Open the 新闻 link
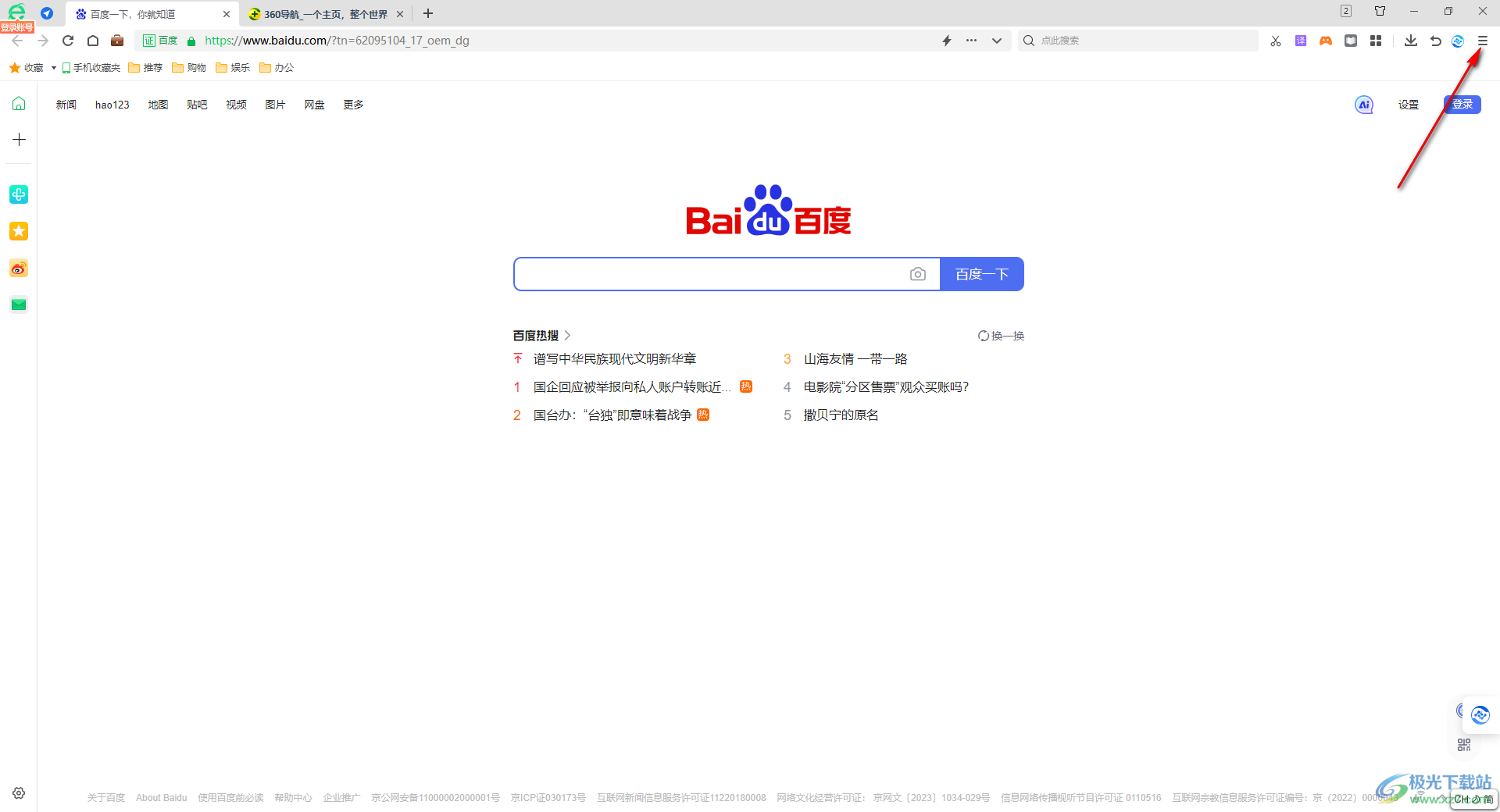The width and height of the screenshot is (1500, 812). pyautogui.click(x=66, y=105)
